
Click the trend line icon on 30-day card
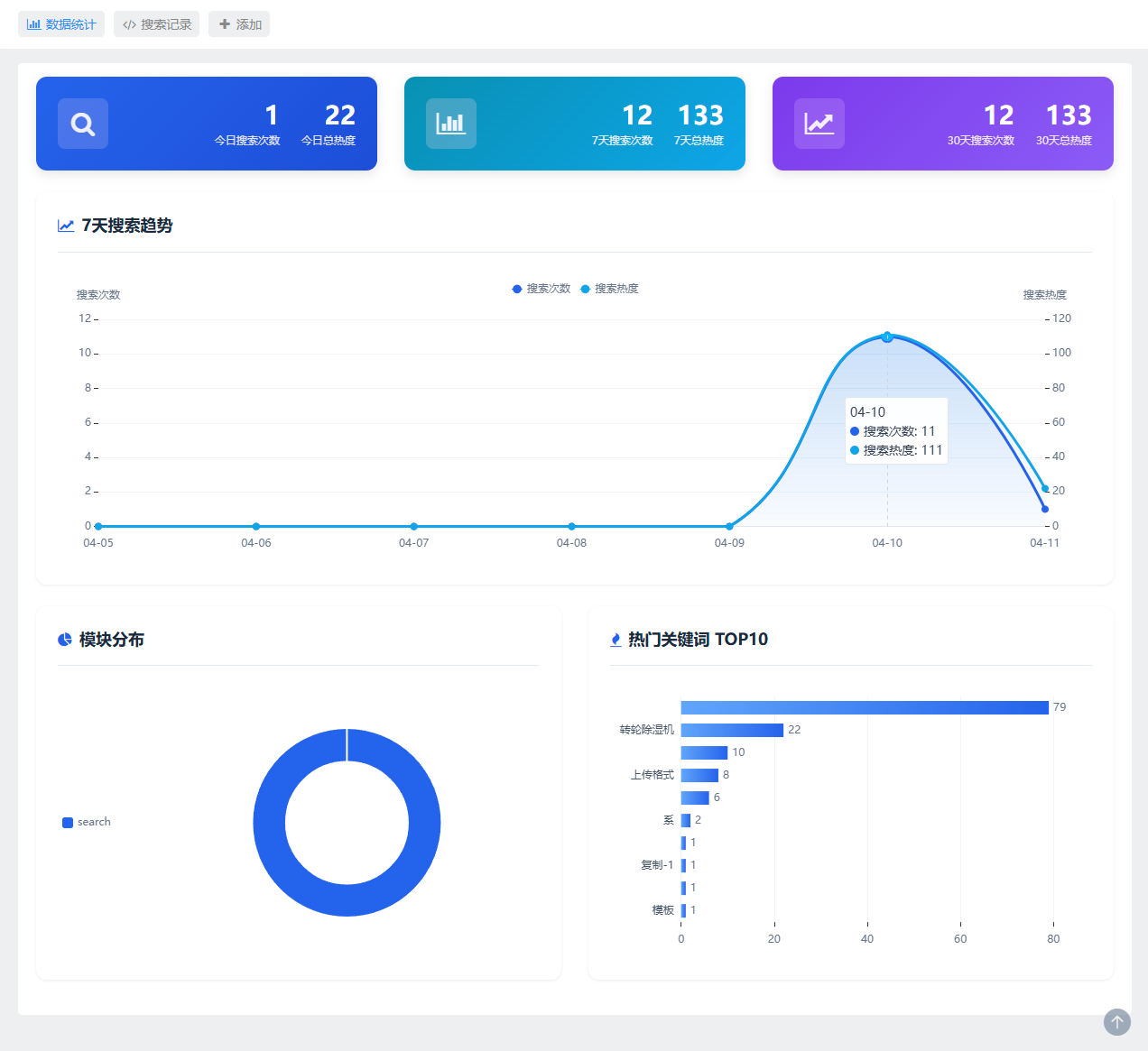click(819, 124)
